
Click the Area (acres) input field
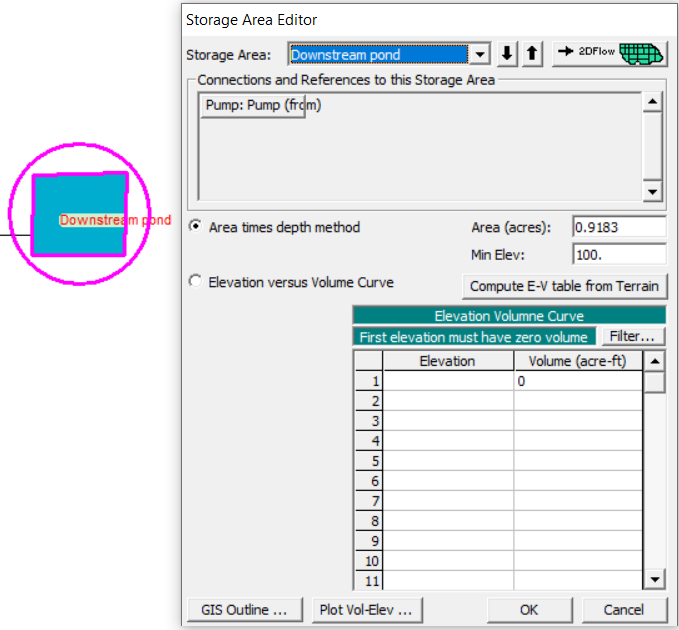[619, 227]
